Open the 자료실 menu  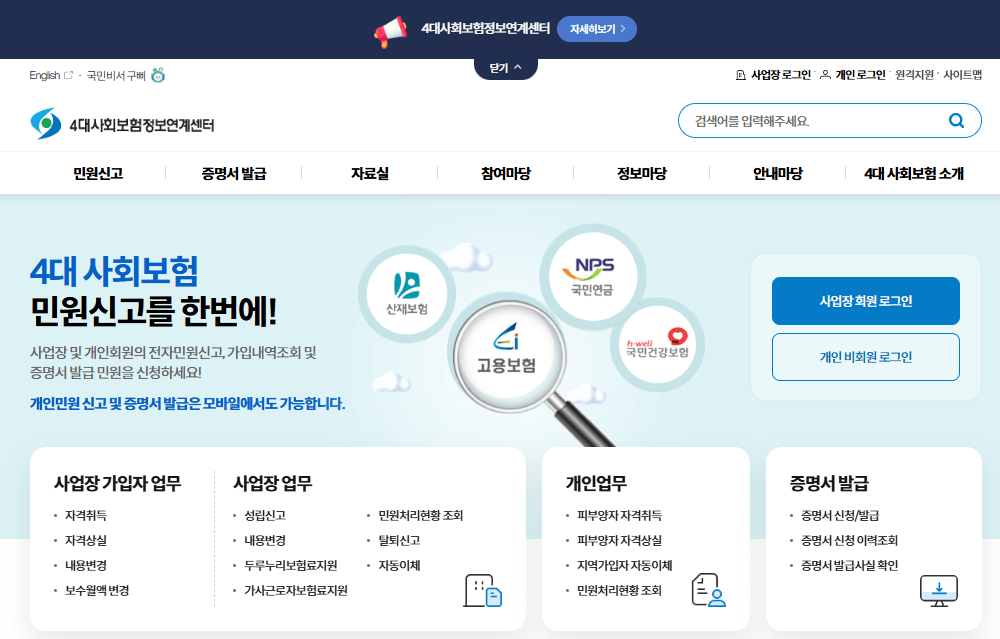tap(370, 173)
